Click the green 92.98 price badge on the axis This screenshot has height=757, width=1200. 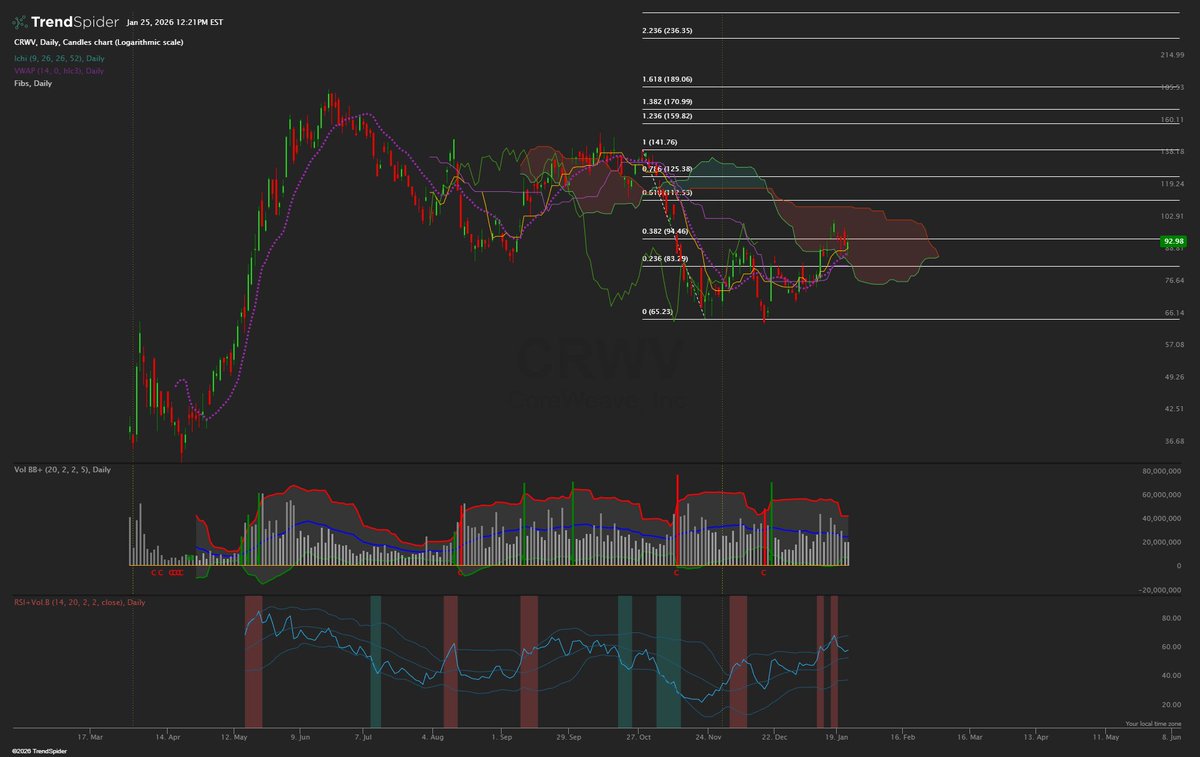click(x=1173, y=240)
